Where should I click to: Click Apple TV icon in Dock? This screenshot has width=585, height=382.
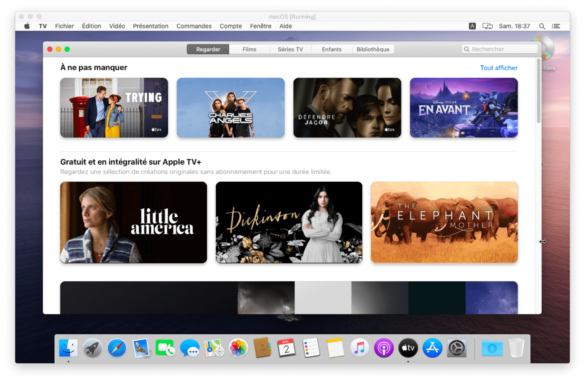[x=408, y=348]
